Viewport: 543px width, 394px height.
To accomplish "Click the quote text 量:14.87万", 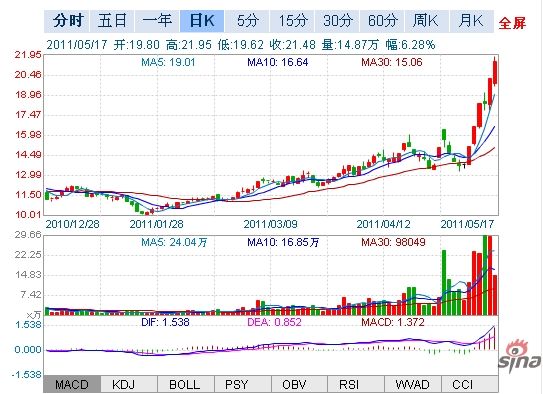I will tap(350, 45).
